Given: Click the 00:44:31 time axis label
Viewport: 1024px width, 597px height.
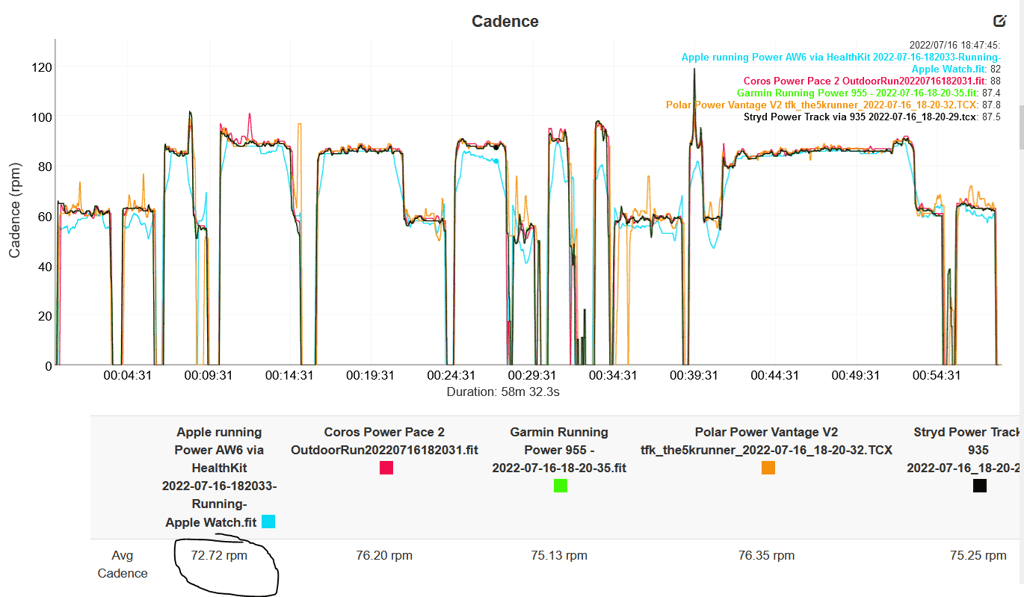Looking at the screenshot, I should [775, 376].
